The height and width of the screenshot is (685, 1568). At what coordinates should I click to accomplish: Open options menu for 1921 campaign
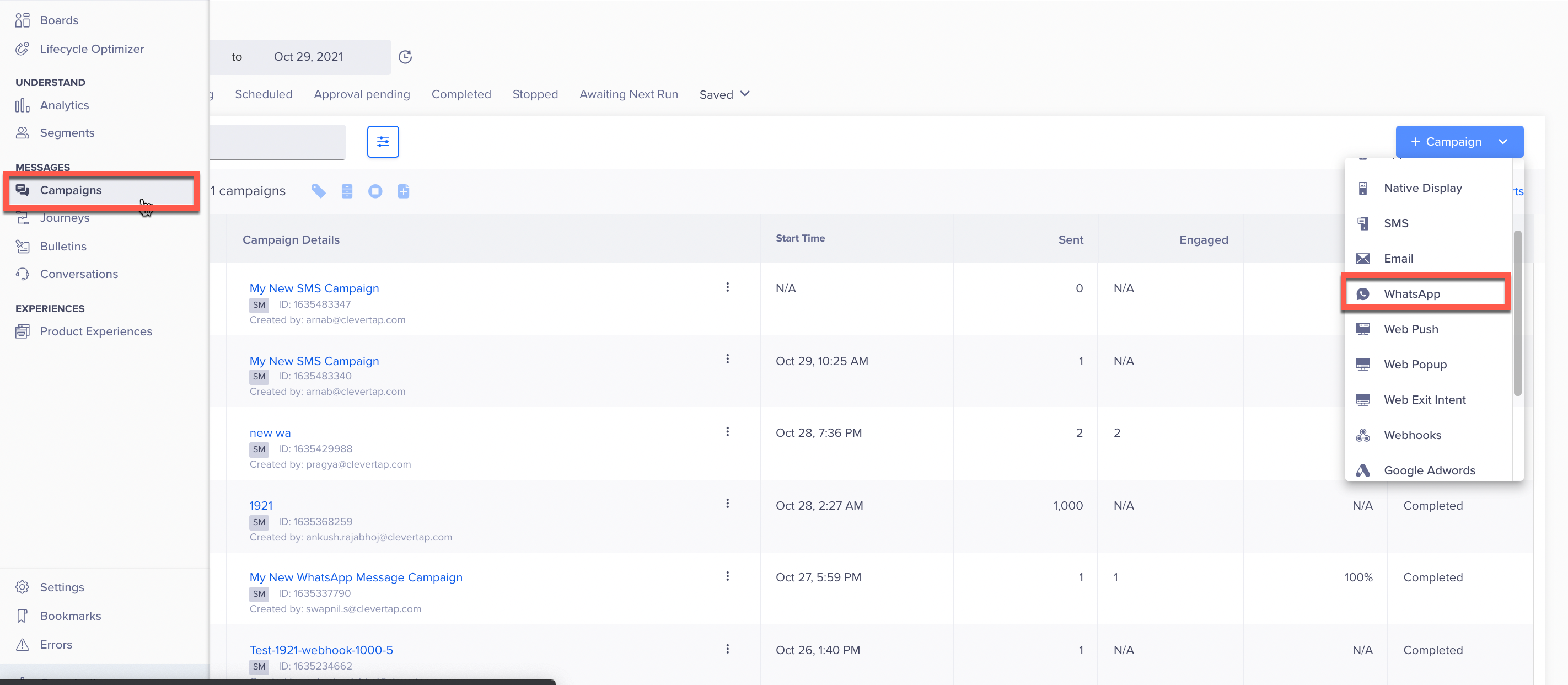(727, 504)
